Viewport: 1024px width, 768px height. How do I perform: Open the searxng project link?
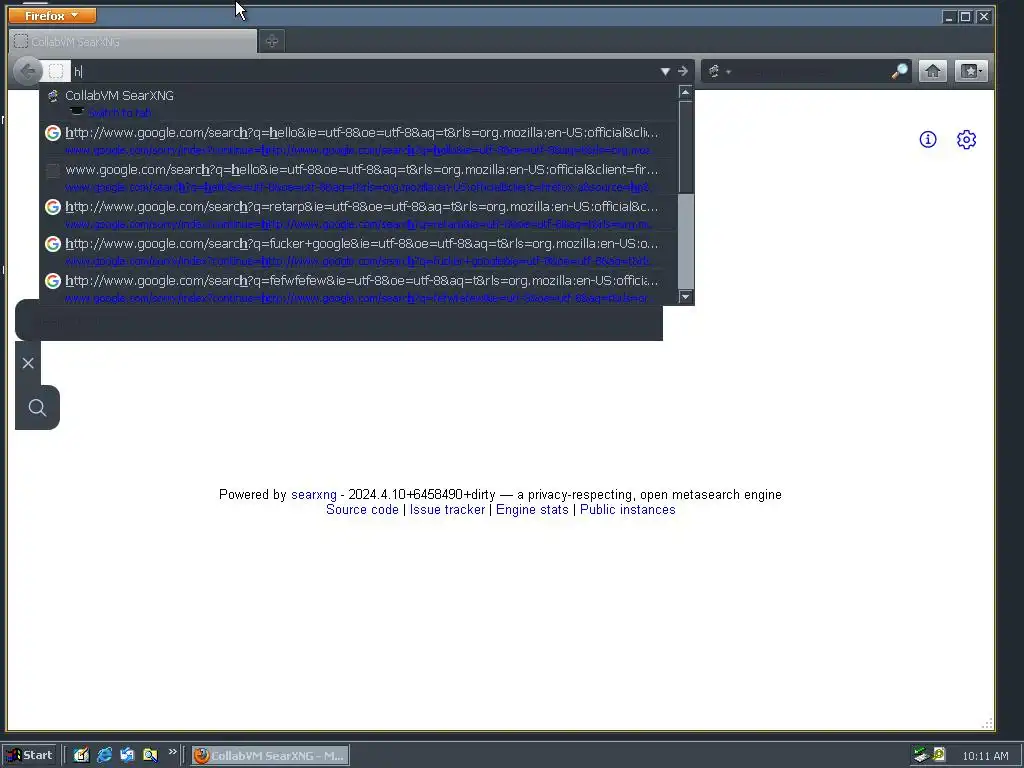click(313, 494)
